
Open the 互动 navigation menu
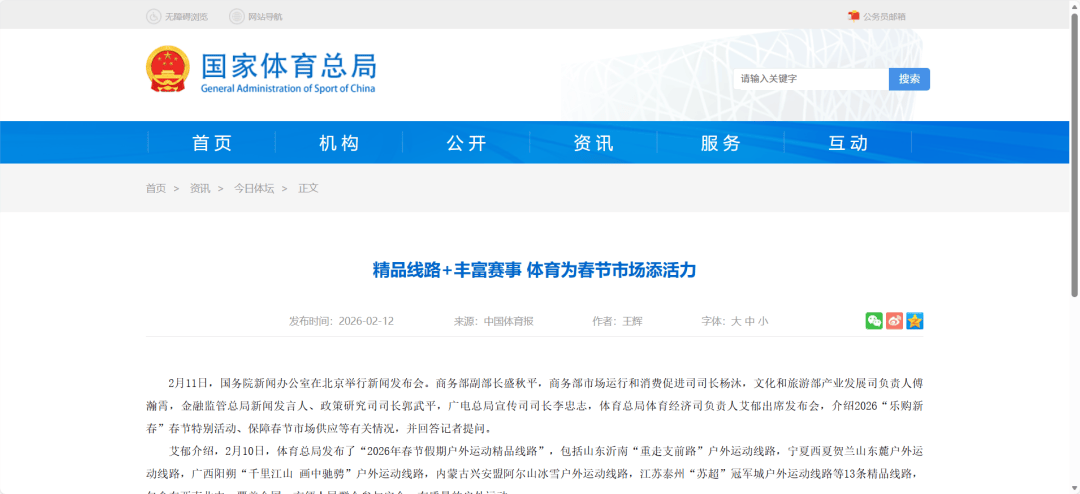tap(849, 143)
